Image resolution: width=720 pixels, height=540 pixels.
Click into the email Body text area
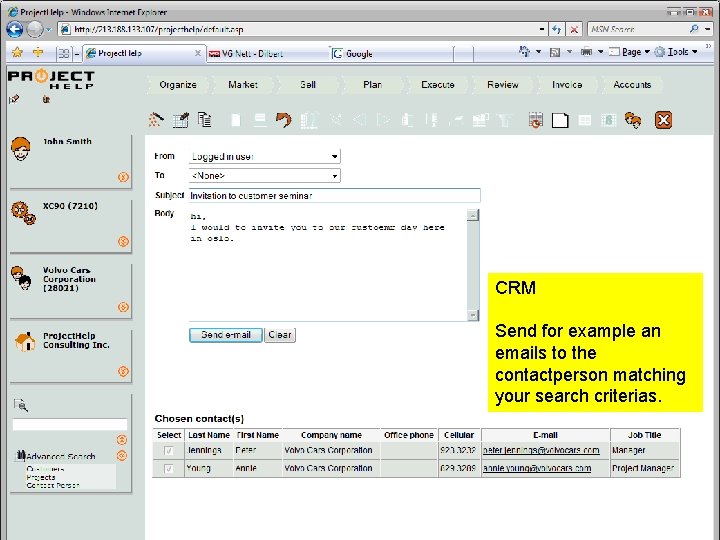click(x=328, y=264)
